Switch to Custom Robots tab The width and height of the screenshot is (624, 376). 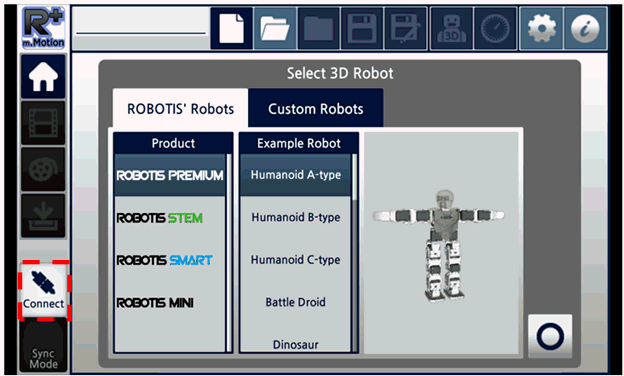pyautogui.click(x=316, y=108)
